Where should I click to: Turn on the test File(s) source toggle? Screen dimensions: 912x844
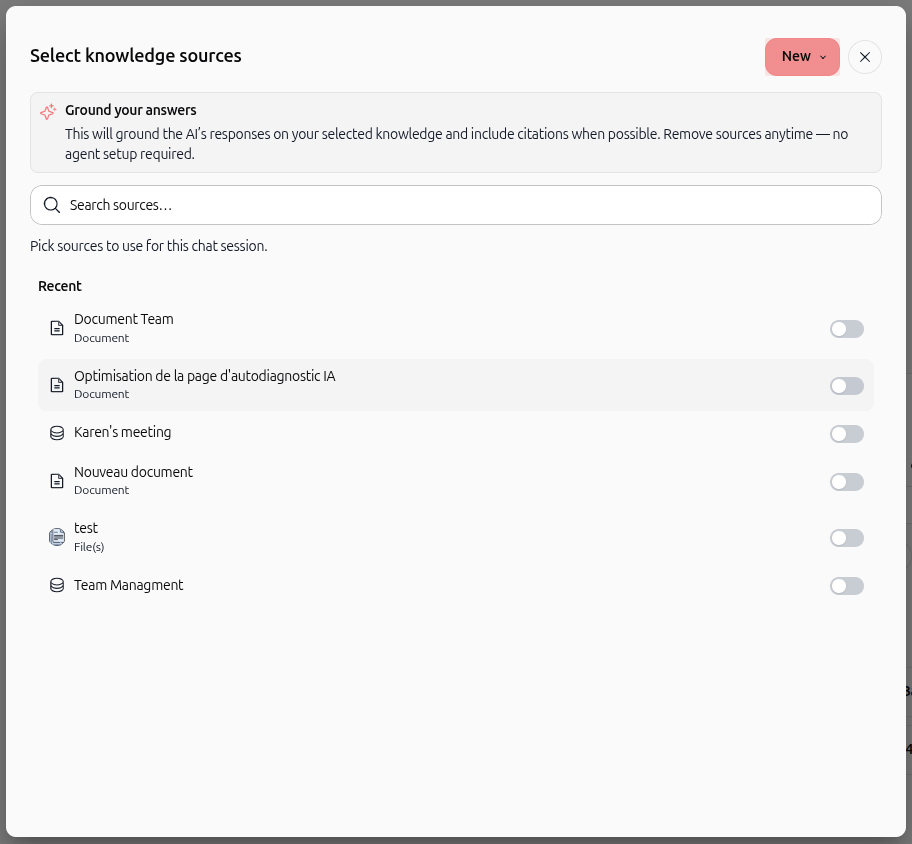(846, 538)
